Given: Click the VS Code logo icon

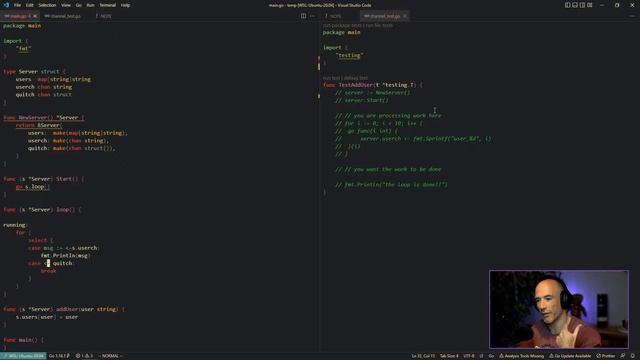Looking at the screenshot, I should coord(6,5).
